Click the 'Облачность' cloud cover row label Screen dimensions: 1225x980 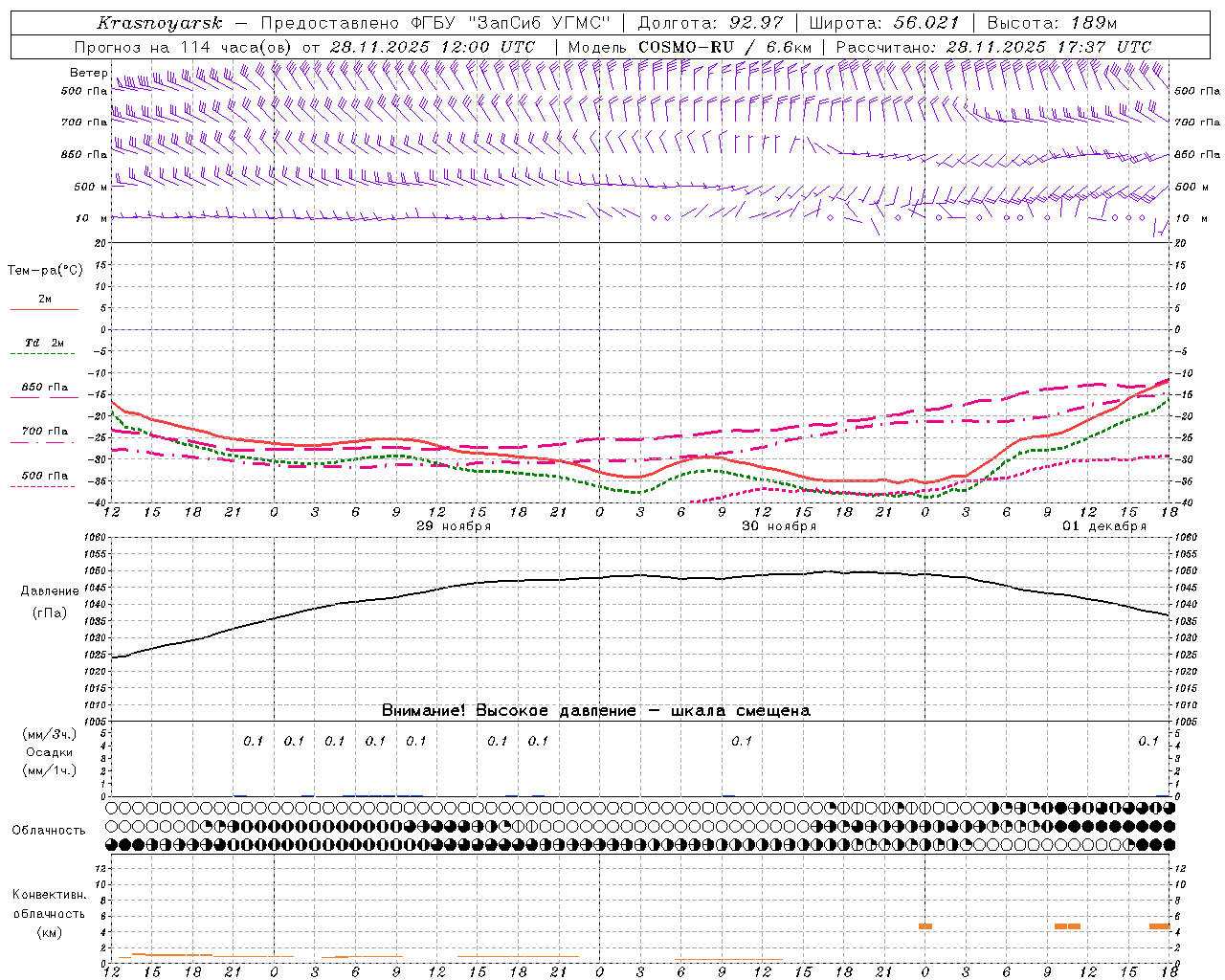tap(49, 831)
